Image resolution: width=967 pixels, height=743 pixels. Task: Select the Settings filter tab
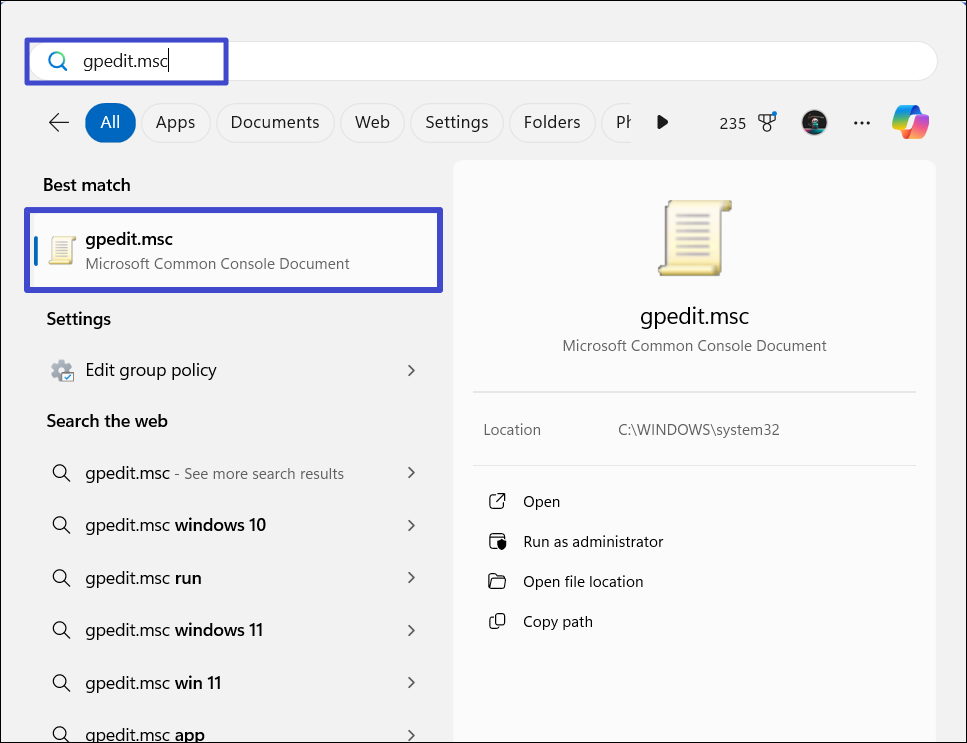click(456, 122)
